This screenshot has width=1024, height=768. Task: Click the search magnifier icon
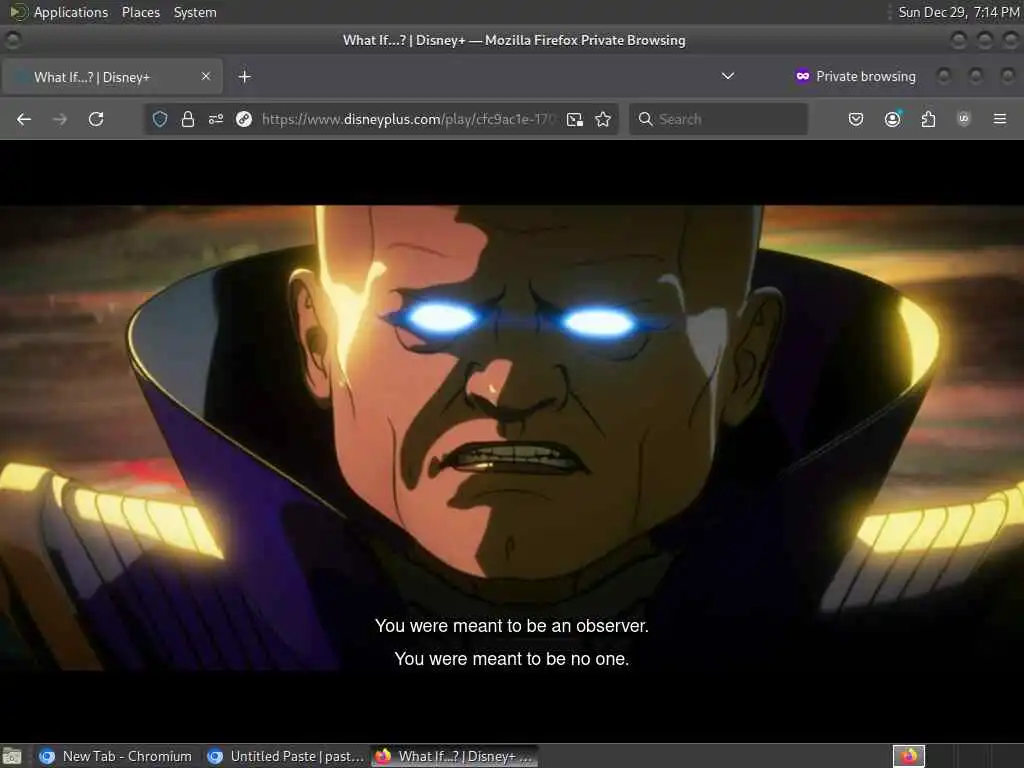(x=645, y=119)
